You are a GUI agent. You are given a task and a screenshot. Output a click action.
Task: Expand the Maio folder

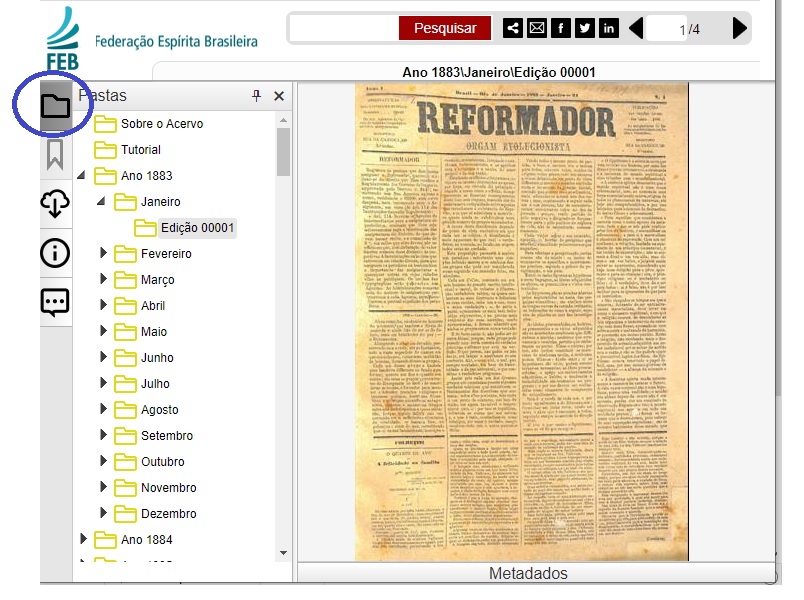103,330
